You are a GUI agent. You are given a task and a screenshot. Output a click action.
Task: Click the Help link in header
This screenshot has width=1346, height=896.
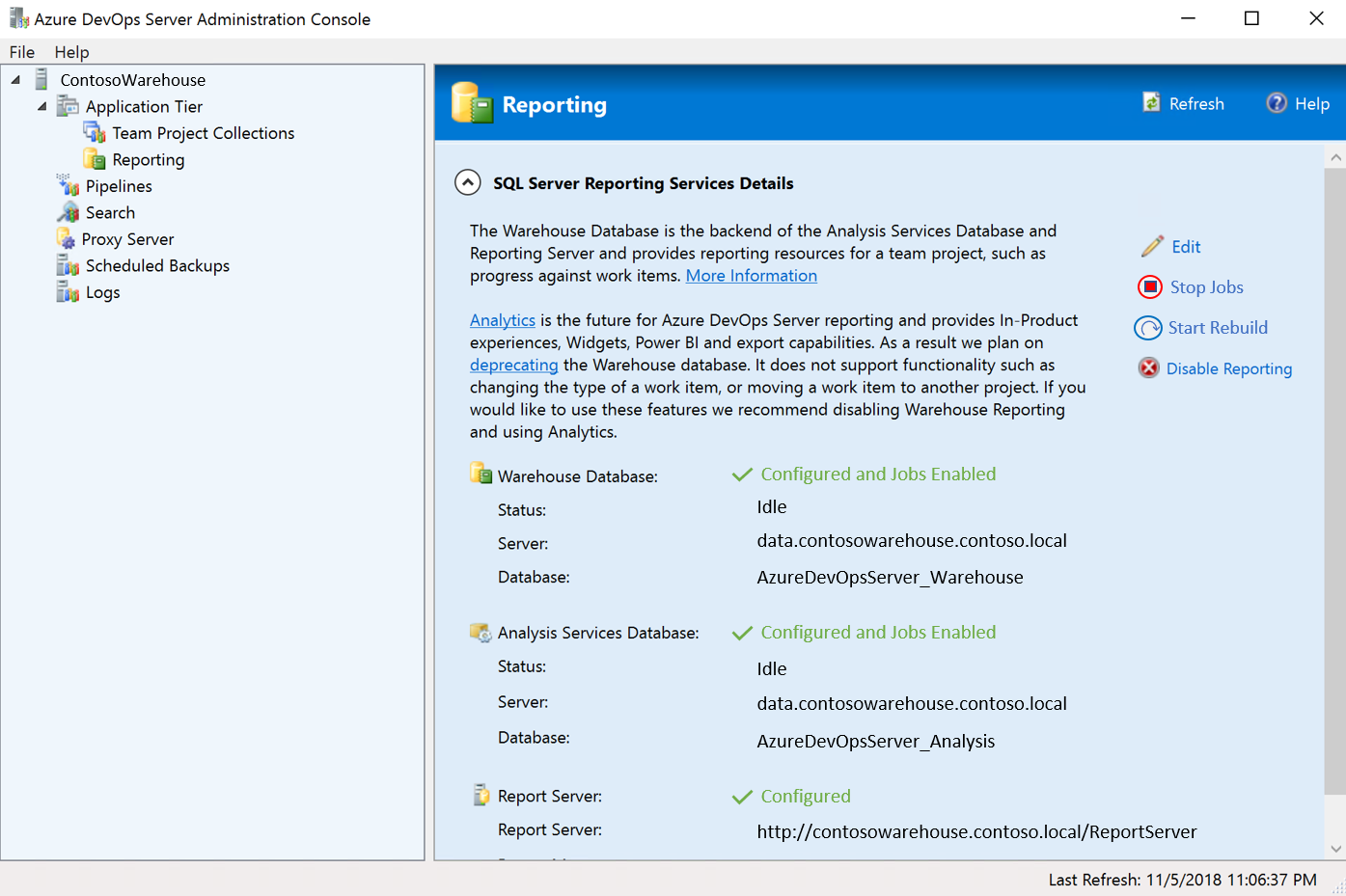[1312, 103]
